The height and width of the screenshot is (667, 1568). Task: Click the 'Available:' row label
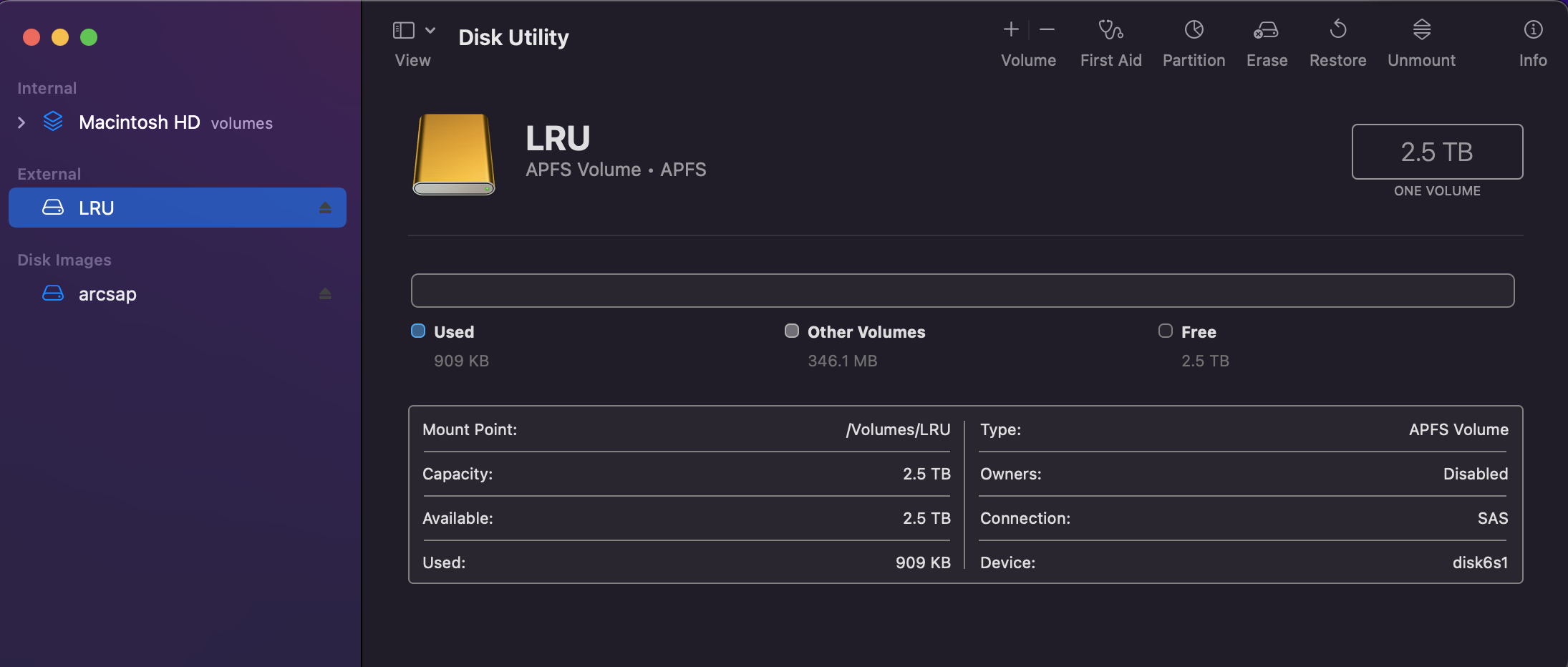(458, 518)
